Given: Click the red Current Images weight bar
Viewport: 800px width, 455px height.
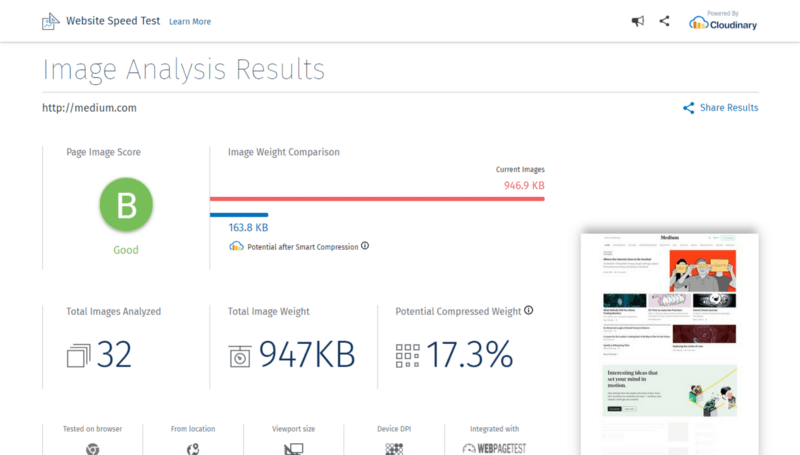Looking at the screenshot, I should (377, 199).
